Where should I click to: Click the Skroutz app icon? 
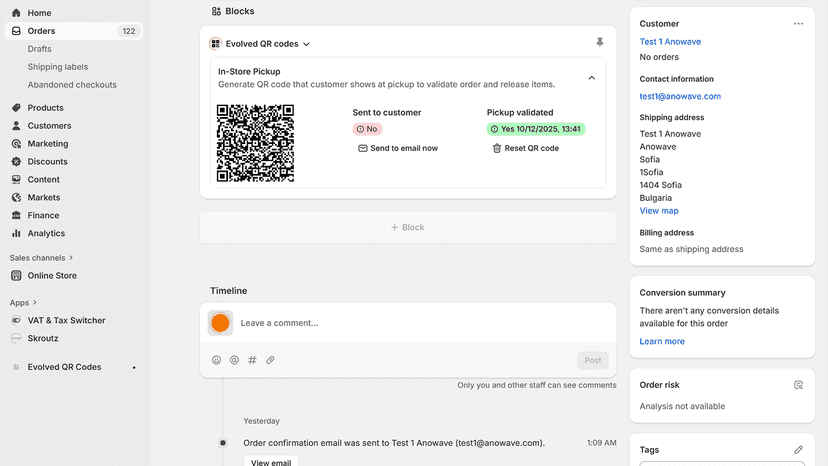click(x=16, y=338)
